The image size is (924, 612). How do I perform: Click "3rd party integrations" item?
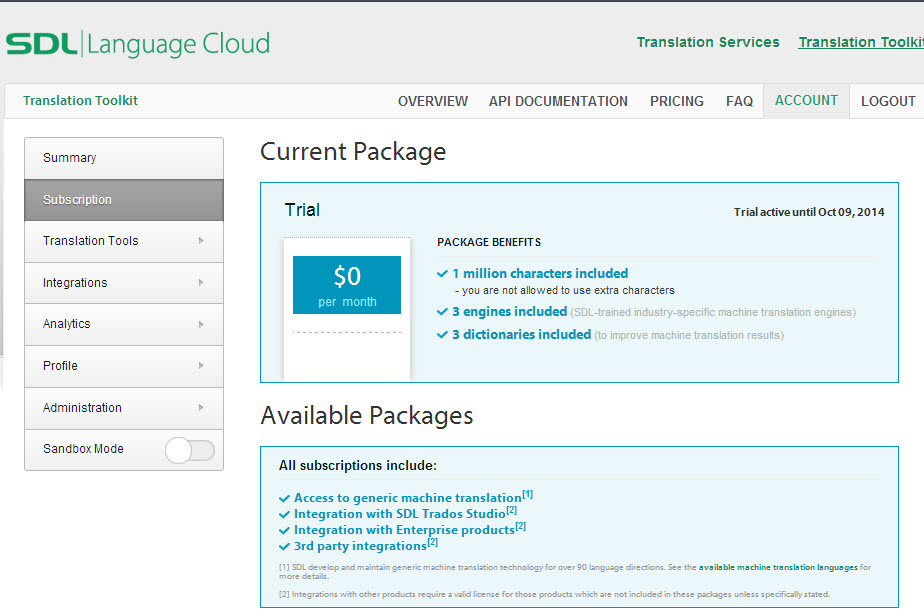tap(360, 546)
